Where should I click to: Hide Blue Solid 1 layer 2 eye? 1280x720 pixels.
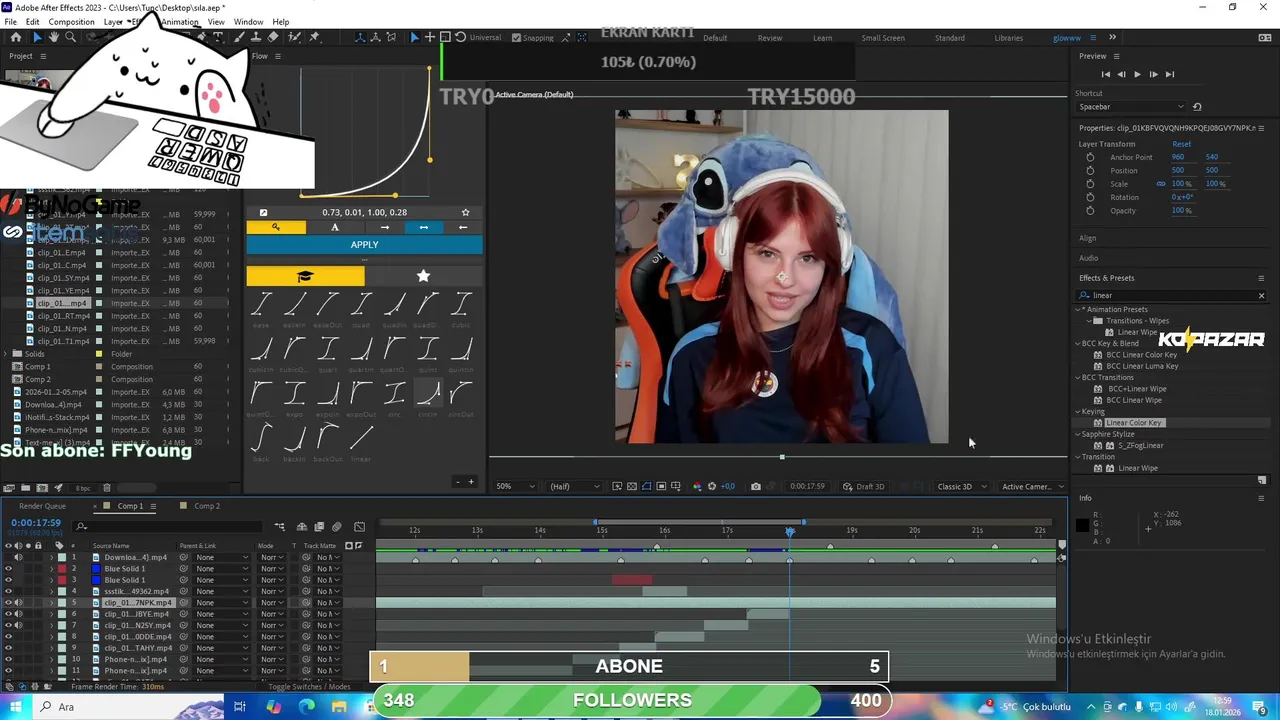click(x=8, y=569)
